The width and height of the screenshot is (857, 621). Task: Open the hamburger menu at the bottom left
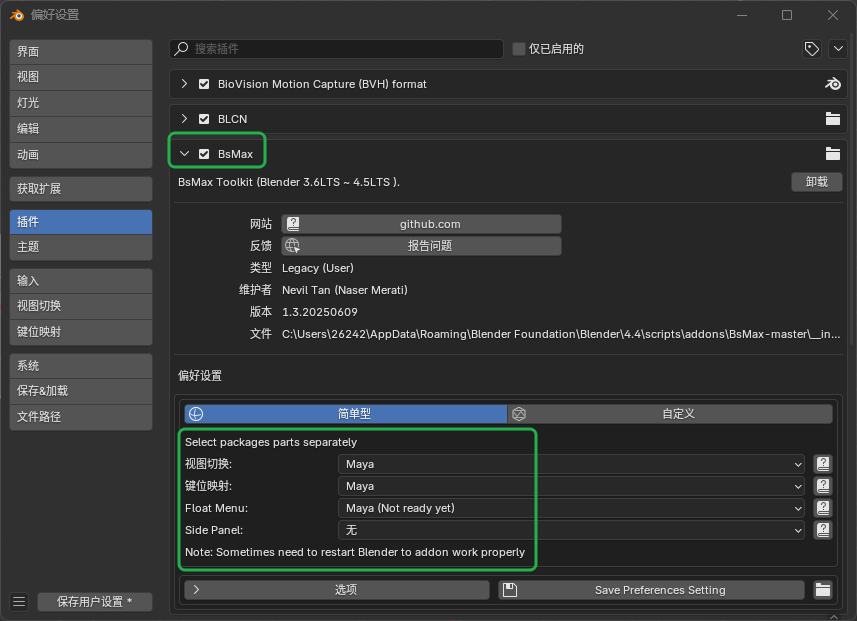(19, 602)
